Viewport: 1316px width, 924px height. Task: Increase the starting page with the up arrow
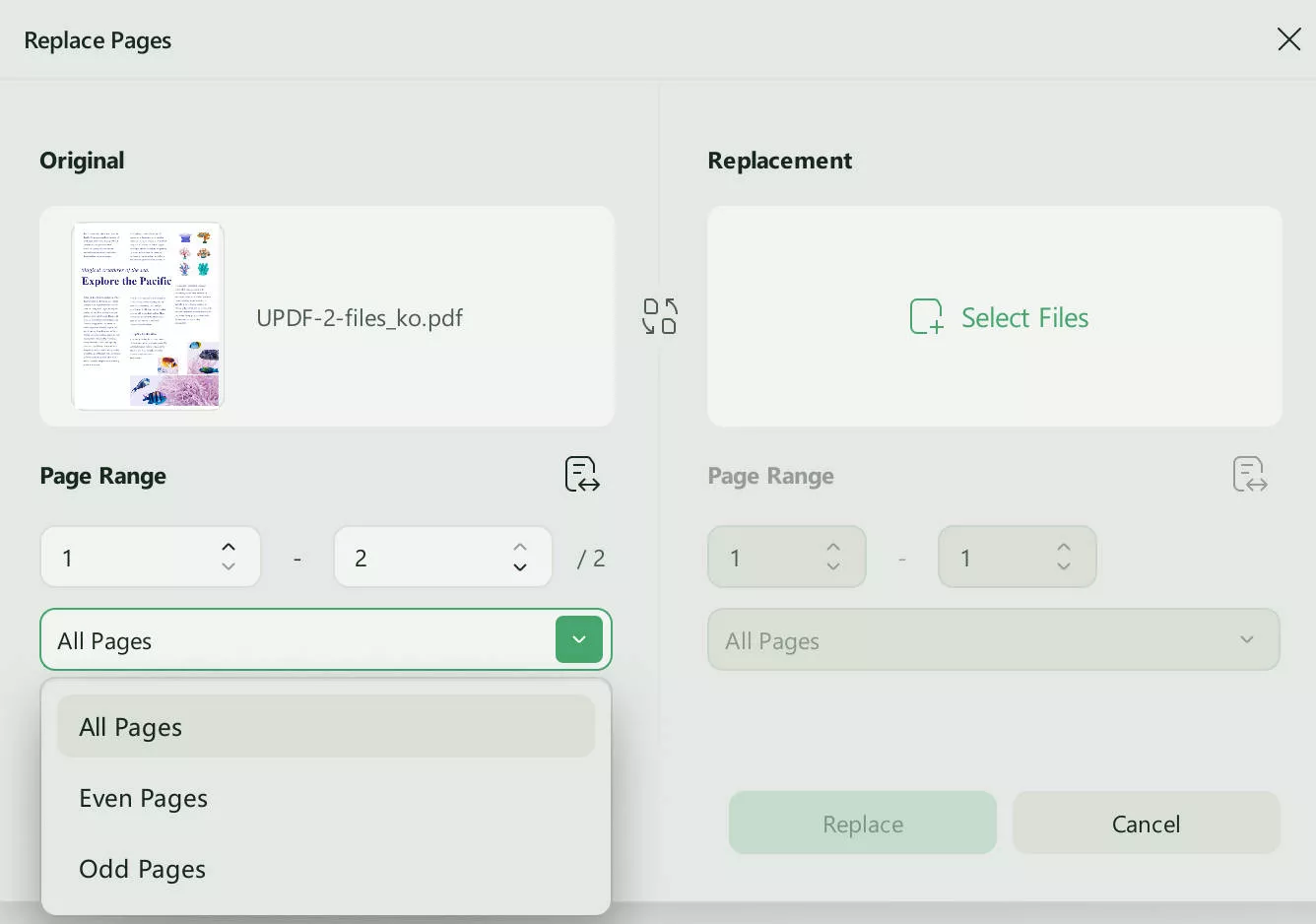[x=228, y=544]
